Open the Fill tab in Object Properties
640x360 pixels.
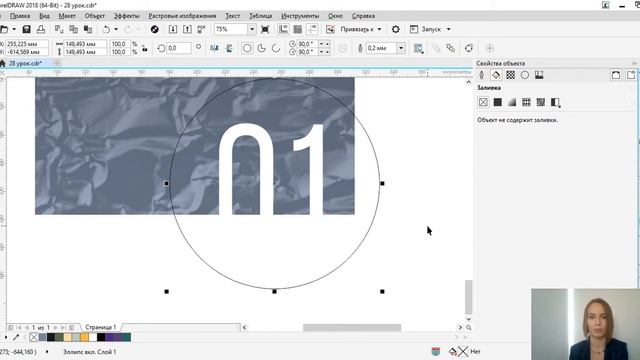[x=496, y=75]
